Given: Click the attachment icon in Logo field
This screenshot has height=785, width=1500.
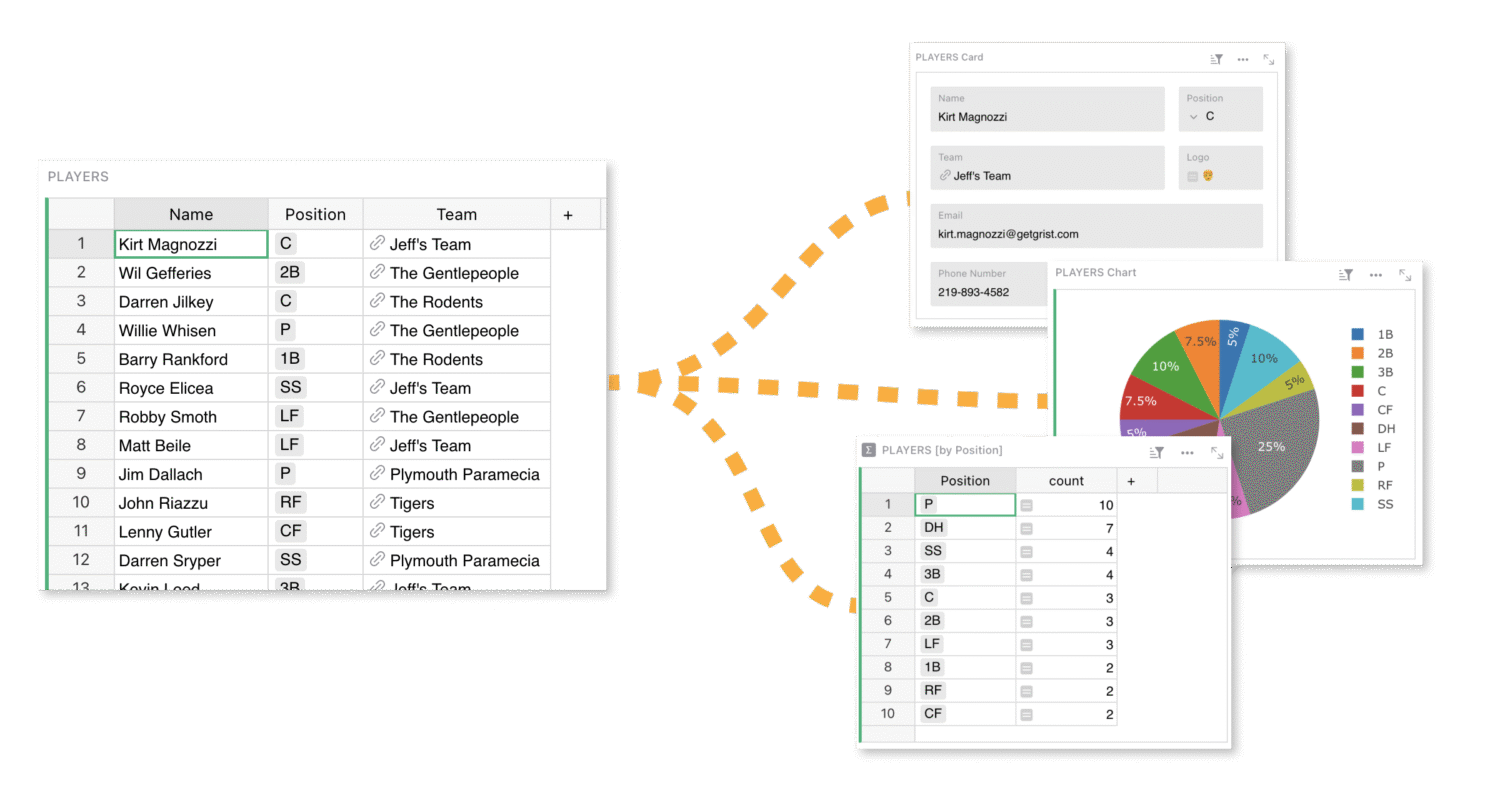Looking at the screenshot, I should (1193, 176).
